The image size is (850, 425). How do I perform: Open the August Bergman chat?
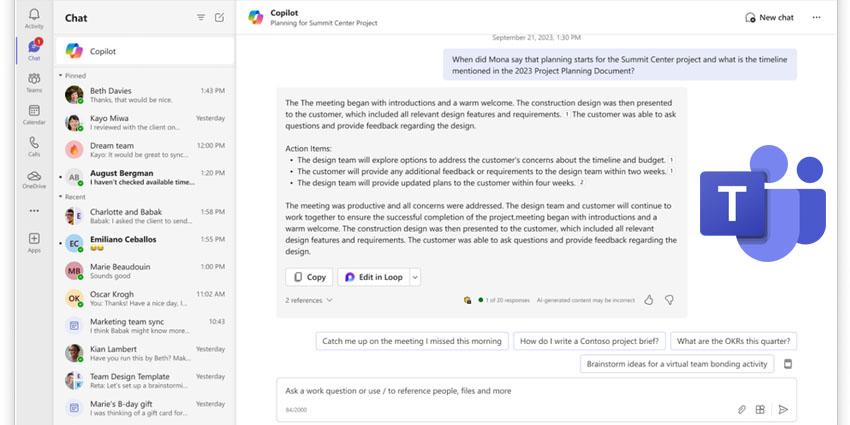(x=145, y=177)
